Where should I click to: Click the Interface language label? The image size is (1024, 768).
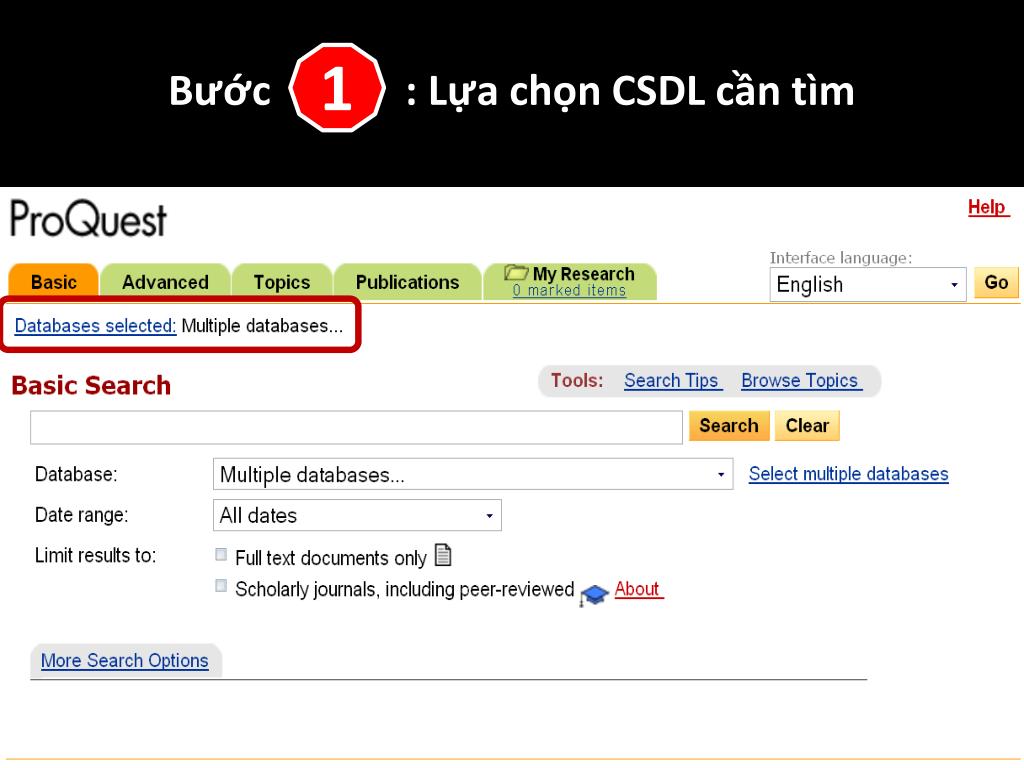coord(841,258)
